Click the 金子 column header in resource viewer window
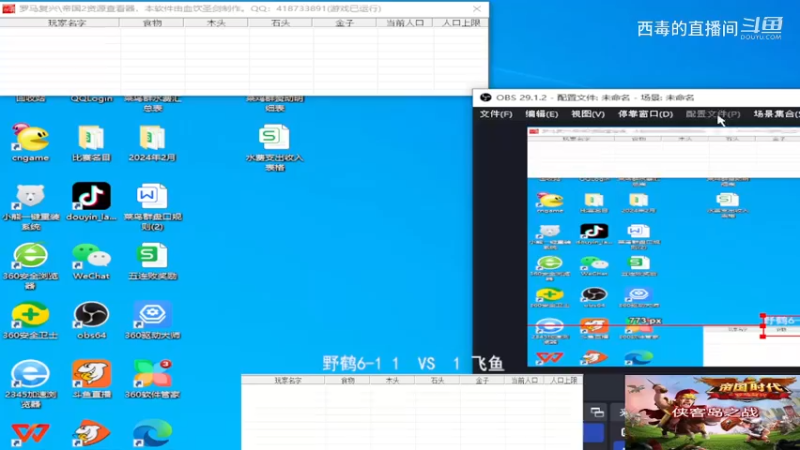This screenshot has width=800, height=450. pos(345,23)
